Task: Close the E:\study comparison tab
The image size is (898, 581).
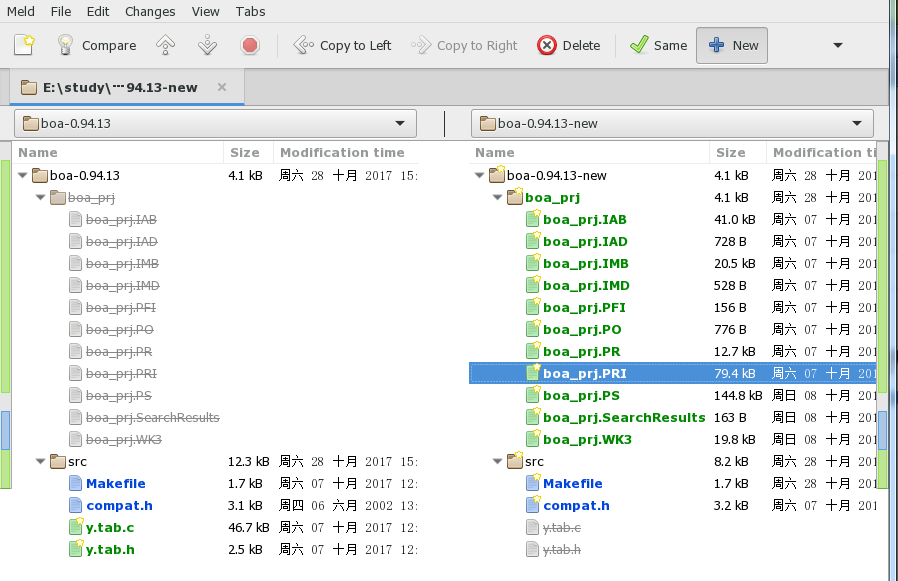Action: [x=222, y=87]
